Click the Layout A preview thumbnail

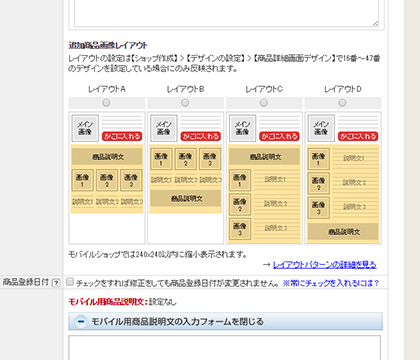pyautogui.click(x=107, y=178)
